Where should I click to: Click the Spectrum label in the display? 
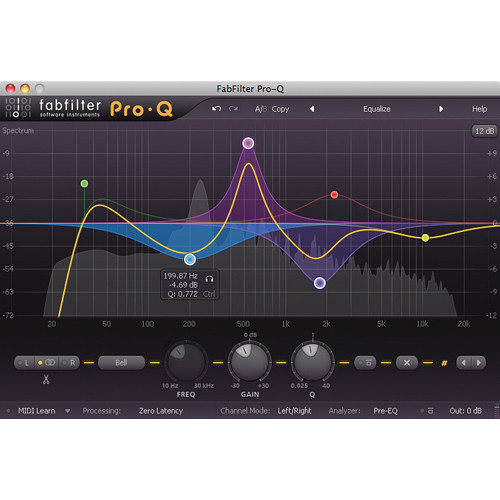18,131
